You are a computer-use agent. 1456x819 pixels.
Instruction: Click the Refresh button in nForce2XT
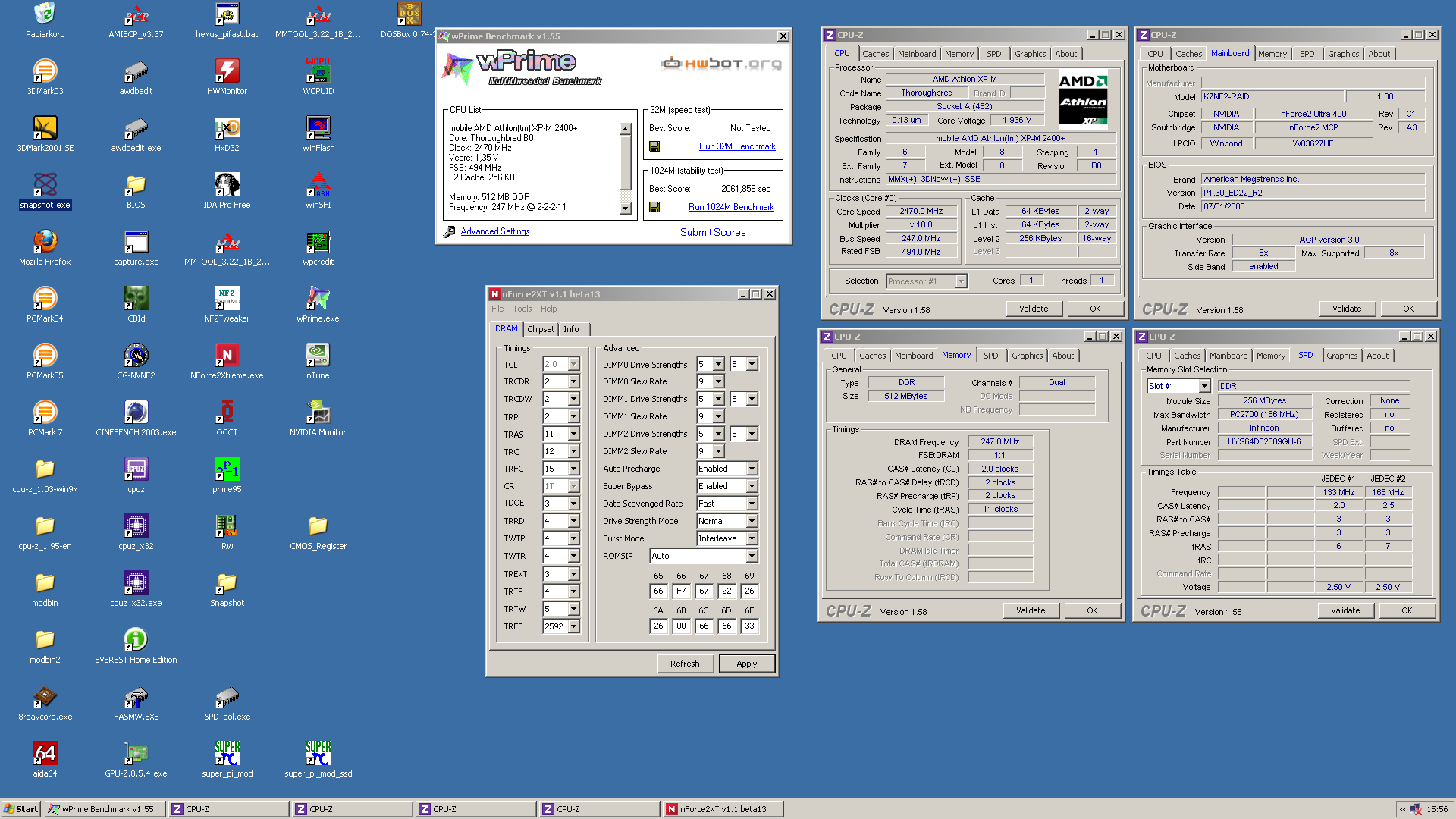click(685, 664)
